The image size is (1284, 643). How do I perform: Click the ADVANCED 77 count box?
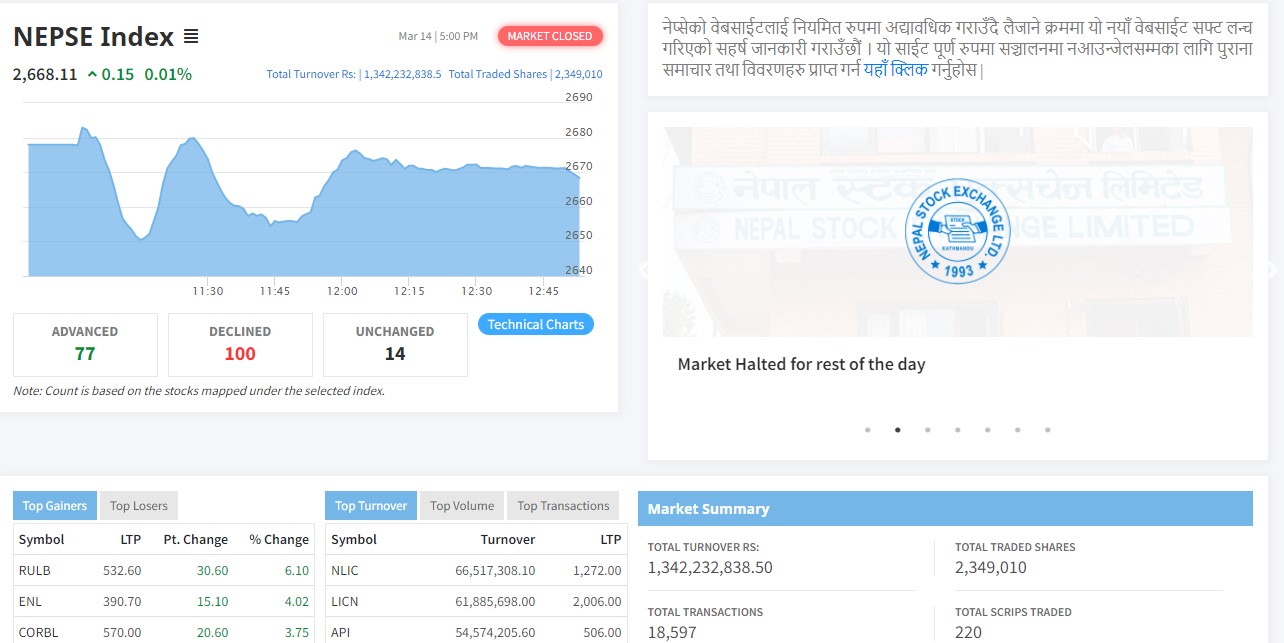coord(85,344)
